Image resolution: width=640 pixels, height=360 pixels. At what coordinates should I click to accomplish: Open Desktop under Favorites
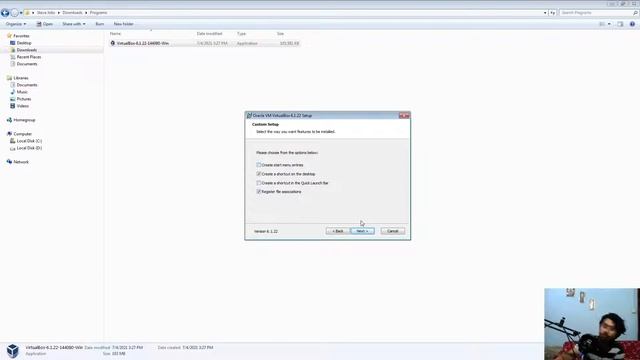pos(24,43)
